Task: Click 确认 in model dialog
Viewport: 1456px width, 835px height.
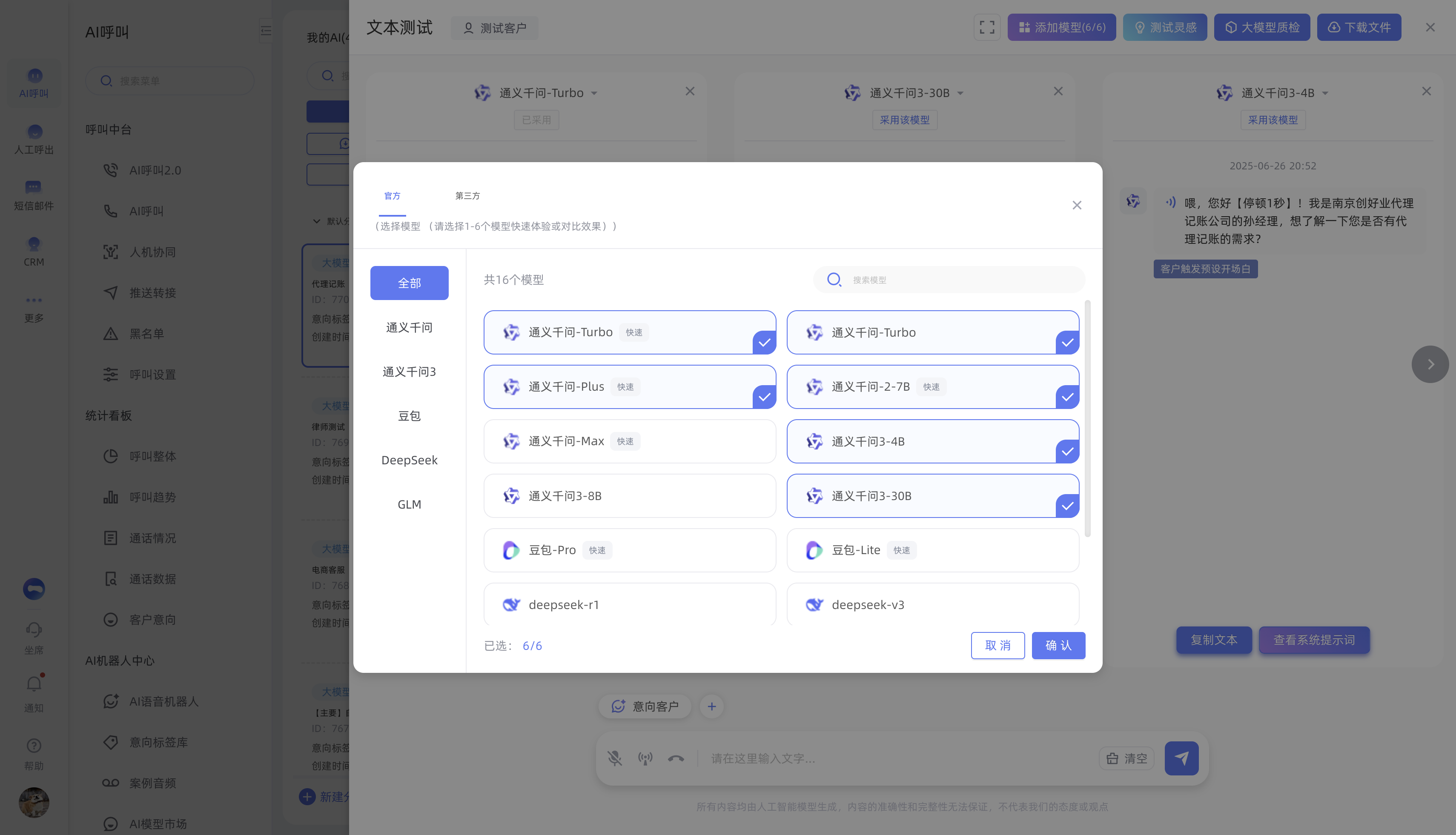Action: coord(1058,645)
